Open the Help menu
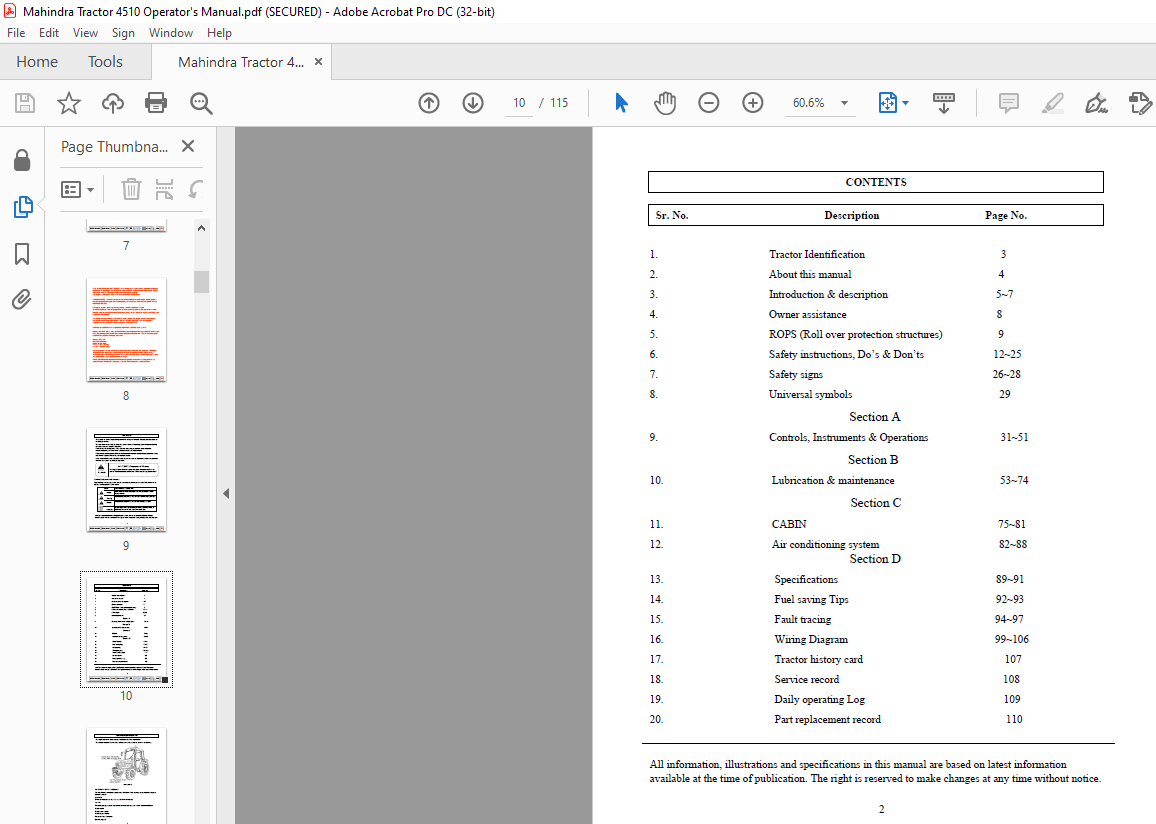The width and height of the screenshot is (1156, 824). [219, 32]
